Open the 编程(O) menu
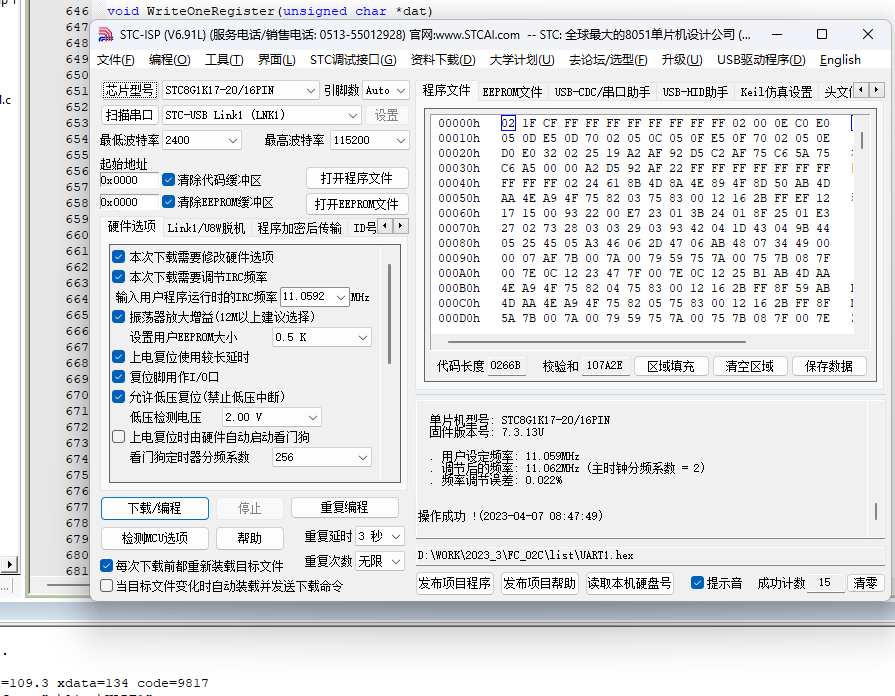The width and height of the screenshot is (895, 696). (170, 60)
